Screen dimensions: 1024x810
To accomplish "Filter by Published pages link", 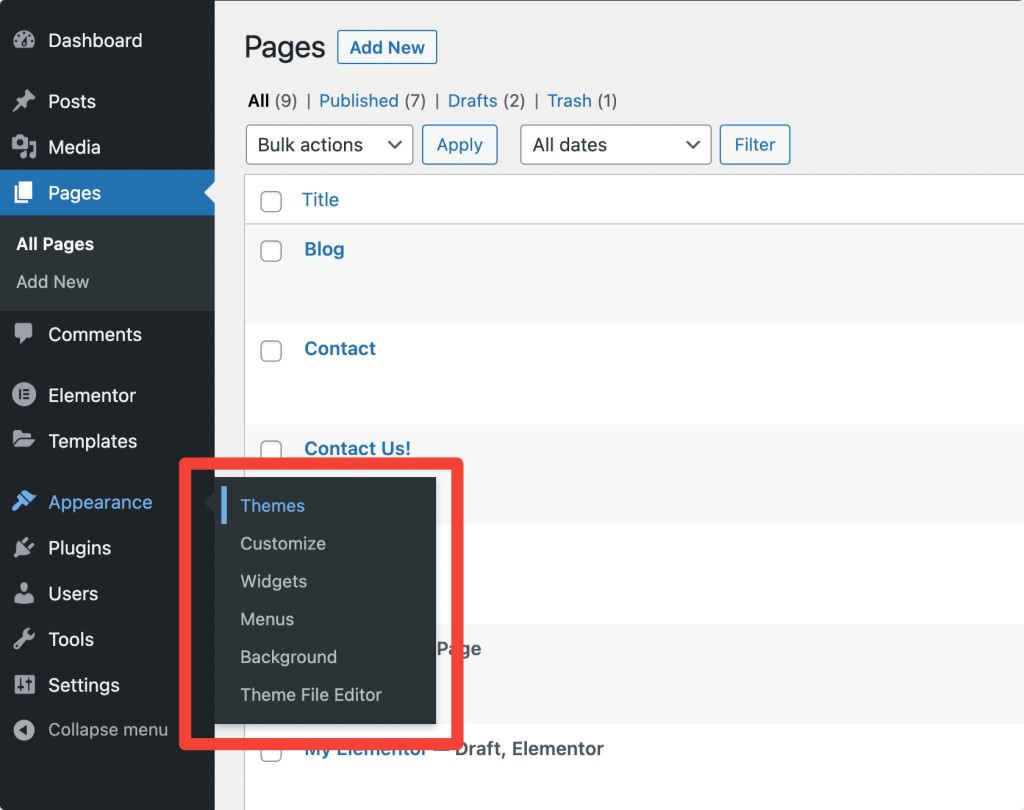I will (359, 101).
